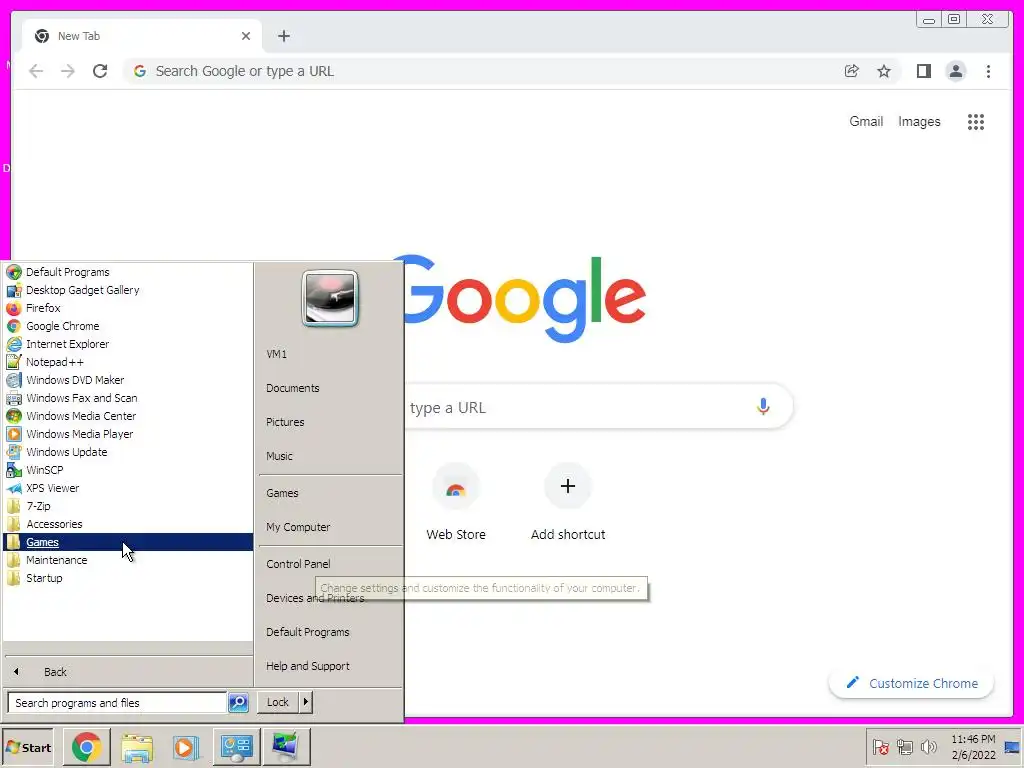Reload the page in Chrome
This screenshot has height=768, width=1024.
(100, 71)
